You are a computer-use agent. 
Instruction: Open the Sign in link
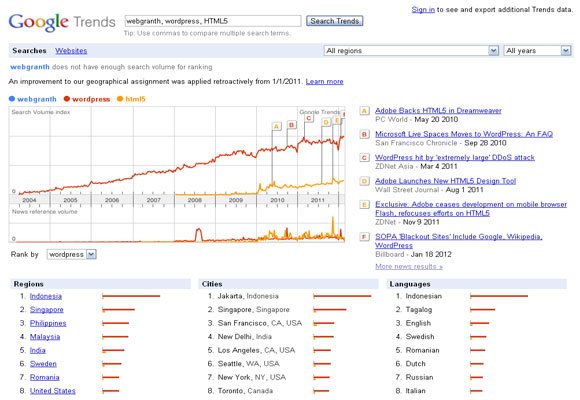[x=423, y=10]
